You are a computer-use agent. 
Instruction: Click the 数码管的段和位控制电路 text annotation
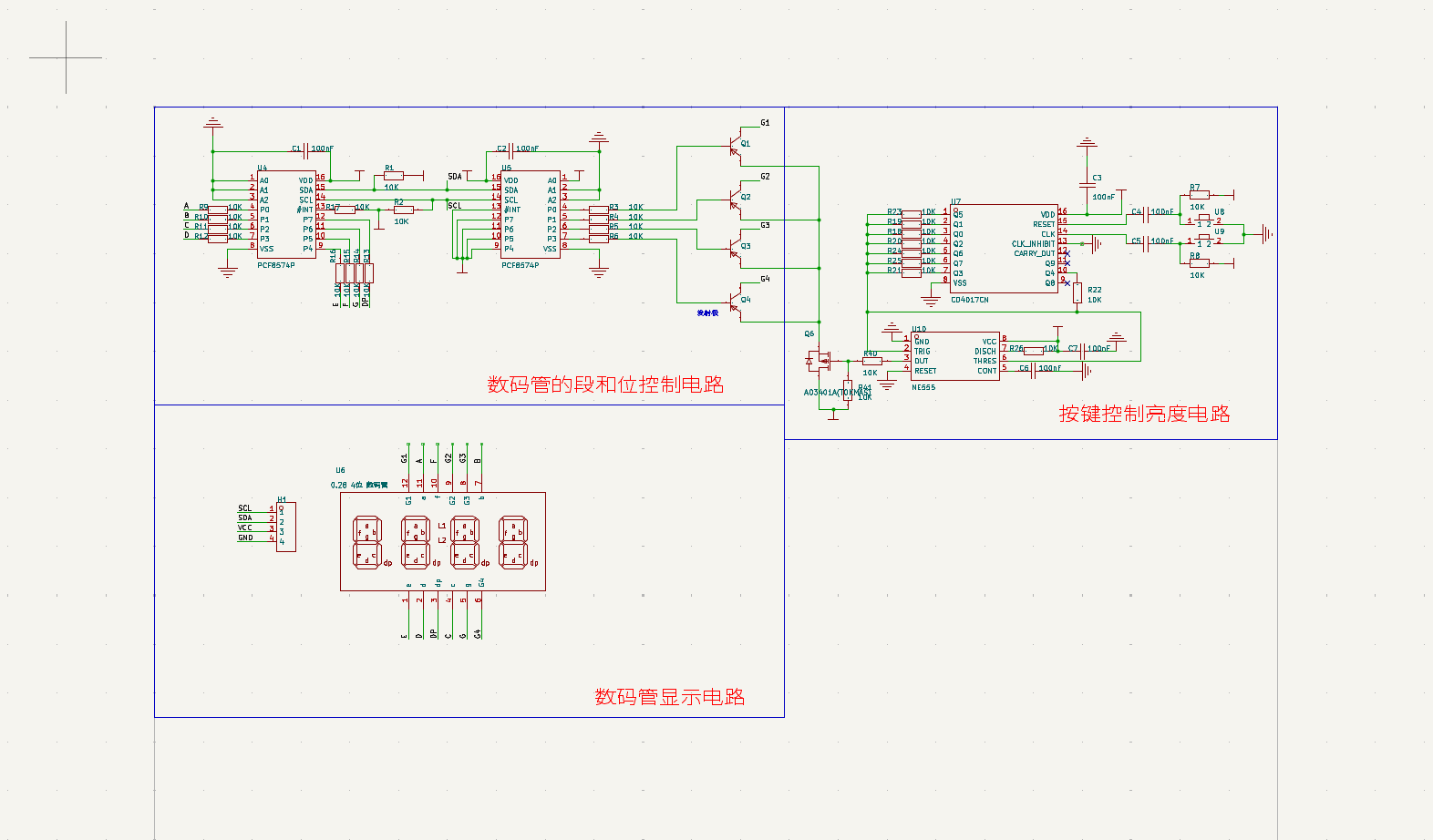605,384
